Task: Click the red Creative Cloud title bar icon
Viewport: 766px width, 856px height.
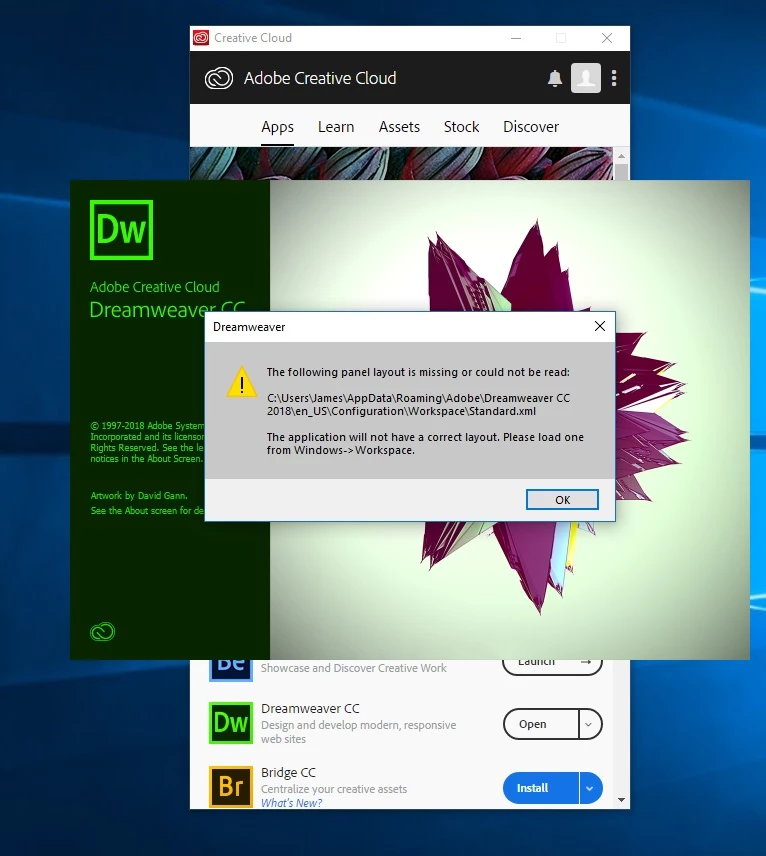Action: (x=201, y=38)
